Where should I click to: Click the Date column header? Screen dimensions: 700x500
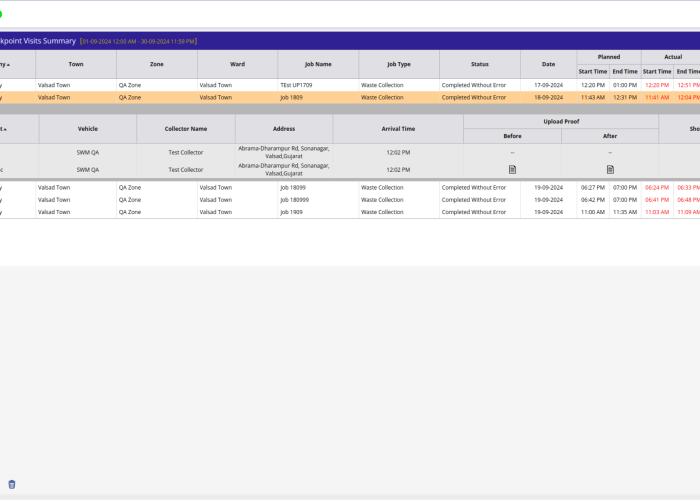pos(549,64)
